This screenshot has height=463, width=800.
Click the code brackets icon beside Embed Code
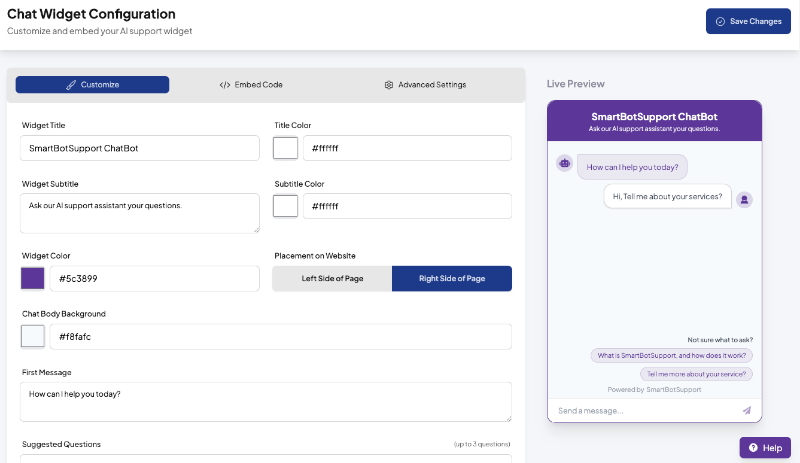(x=224, y=85)
